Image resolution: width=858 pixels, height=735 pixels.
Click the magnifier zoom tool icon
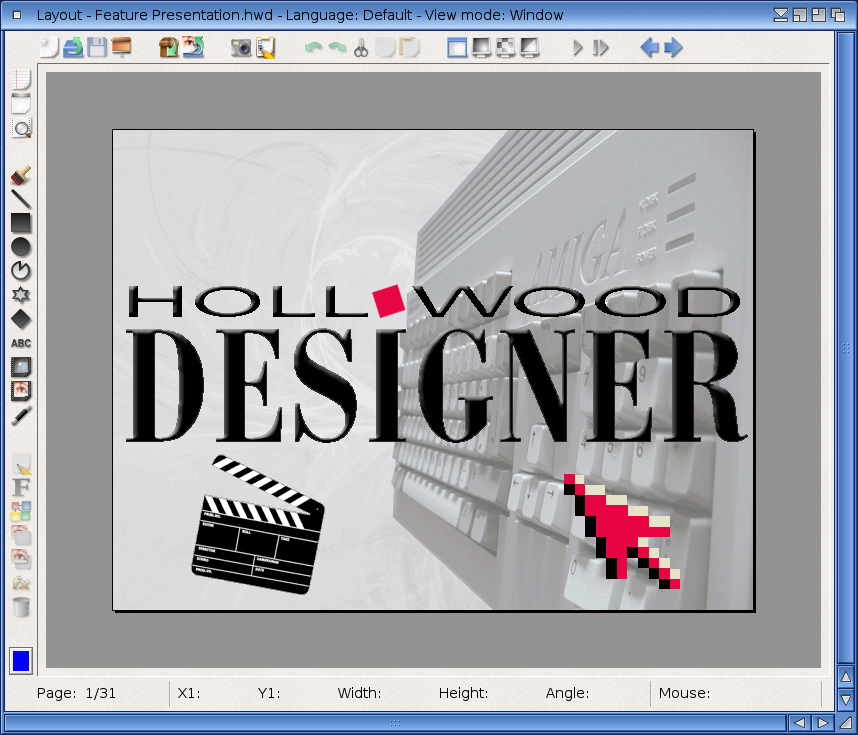(21, 128)
